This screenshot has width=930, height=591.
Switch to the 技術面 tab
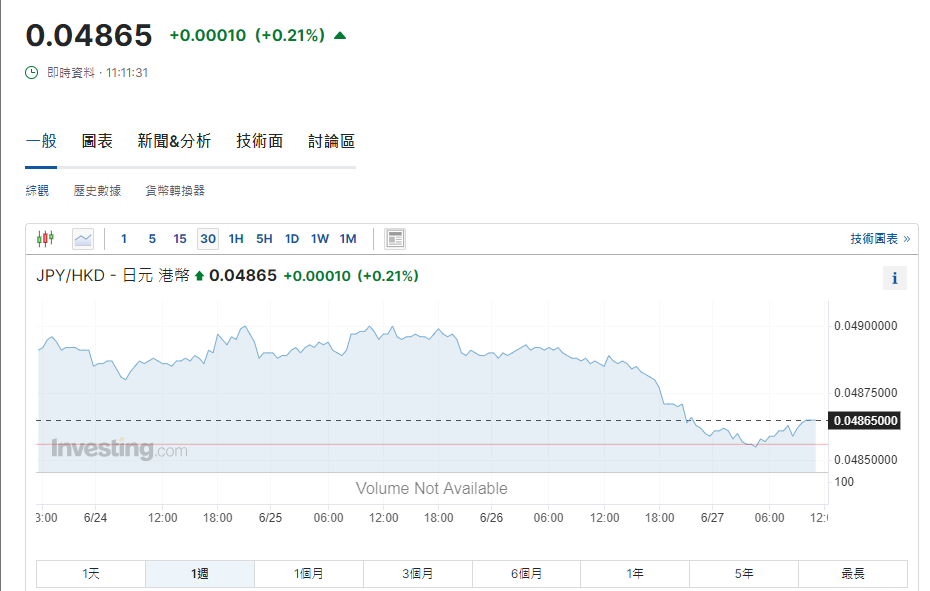tap(260, 142)
